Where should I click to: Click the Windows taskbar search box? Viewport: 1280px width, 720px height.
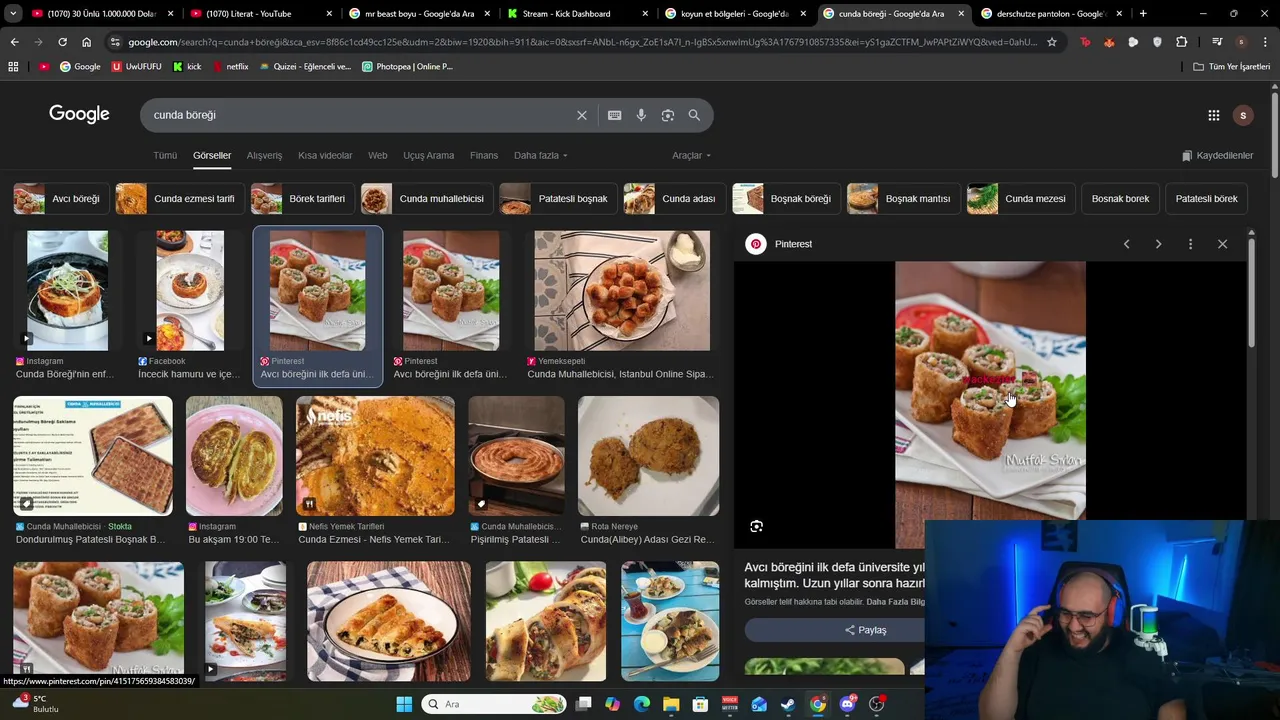click(x=494, y=704)
